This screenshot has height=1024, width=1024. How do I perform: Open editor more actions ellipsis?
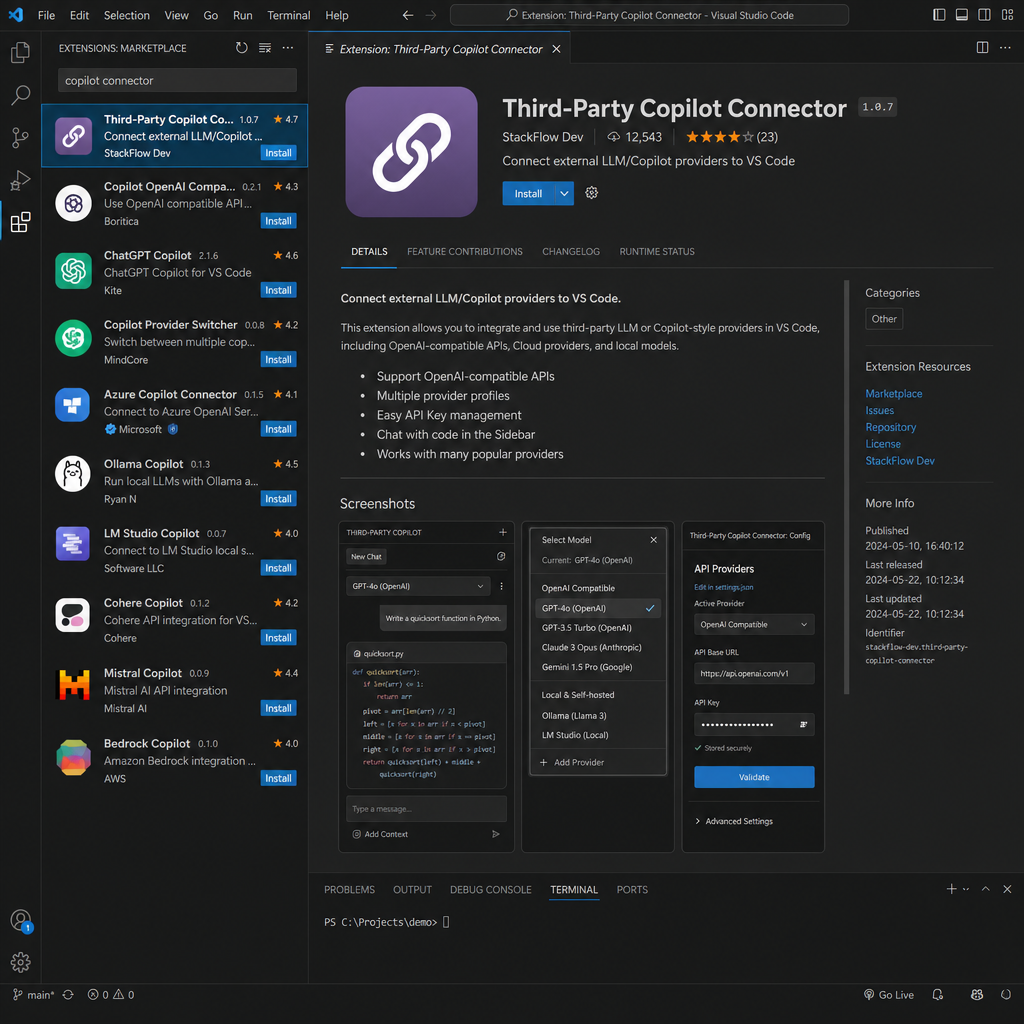click(x=1005, y=47)
